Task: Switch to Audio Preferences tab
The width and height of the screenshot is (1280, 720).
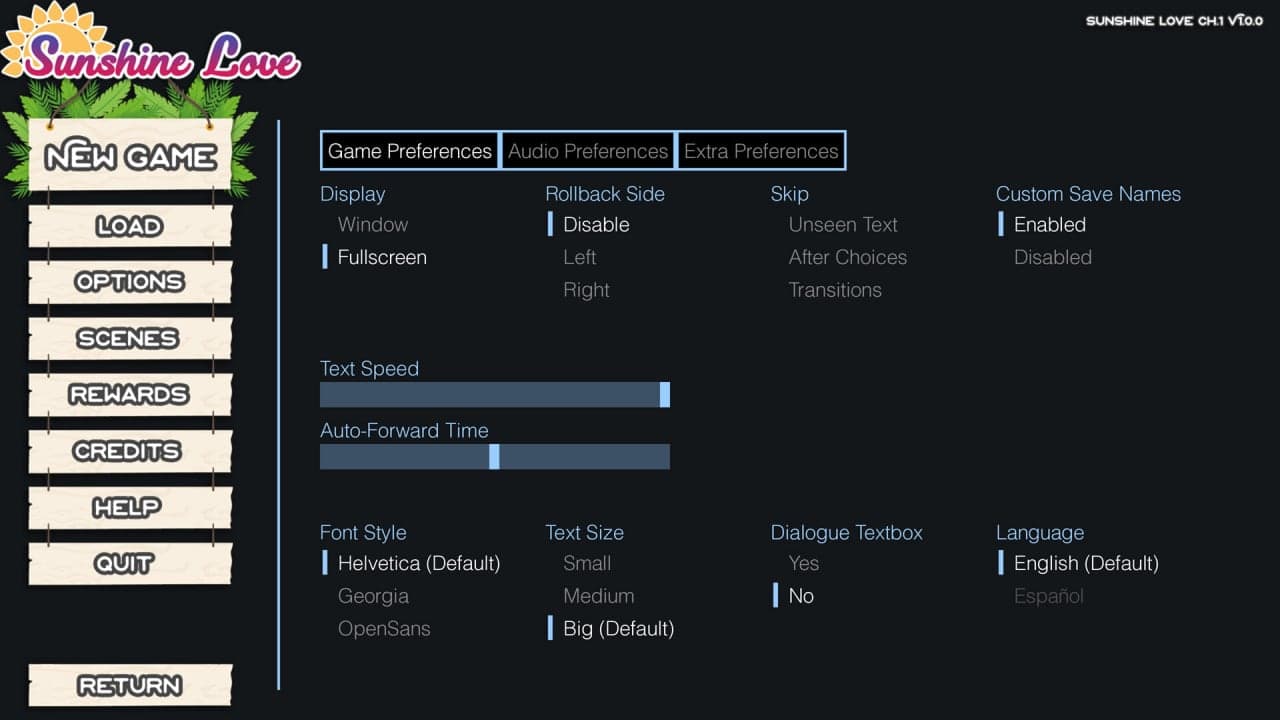Action: [x=587, y=151]
